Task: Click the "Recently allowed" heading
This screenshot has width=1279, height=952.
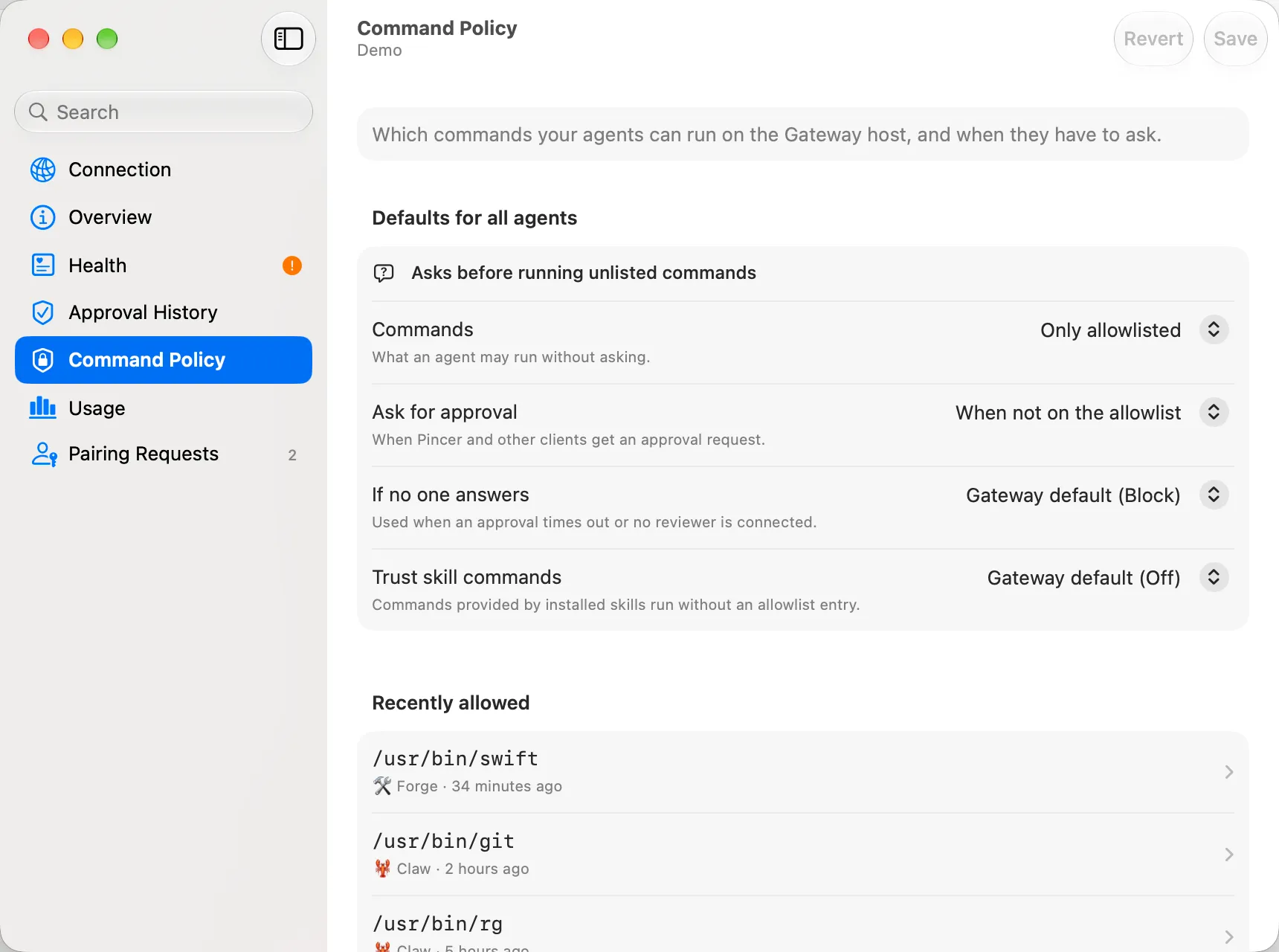Action: point(451,703)
